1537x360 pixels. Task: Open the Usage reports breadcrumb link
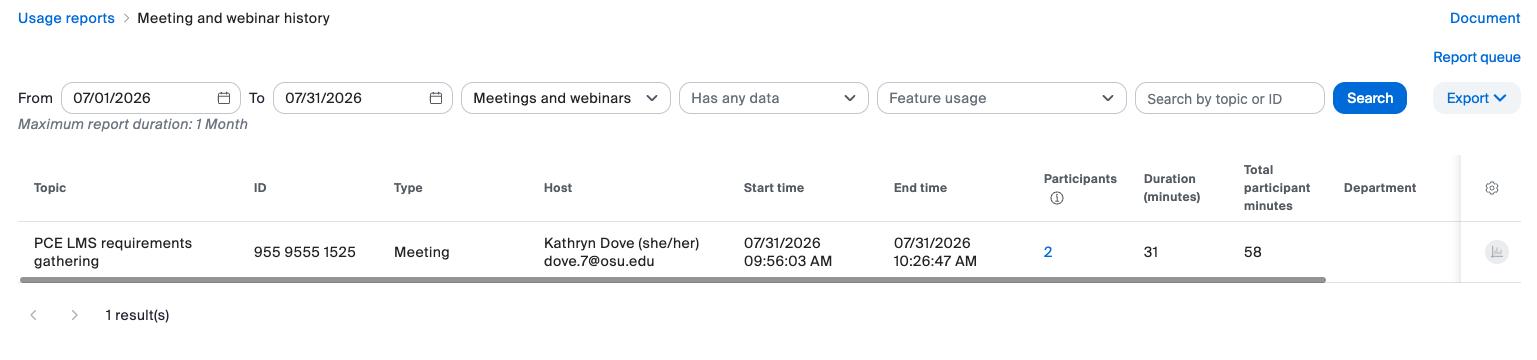click(x=66, y=18)
